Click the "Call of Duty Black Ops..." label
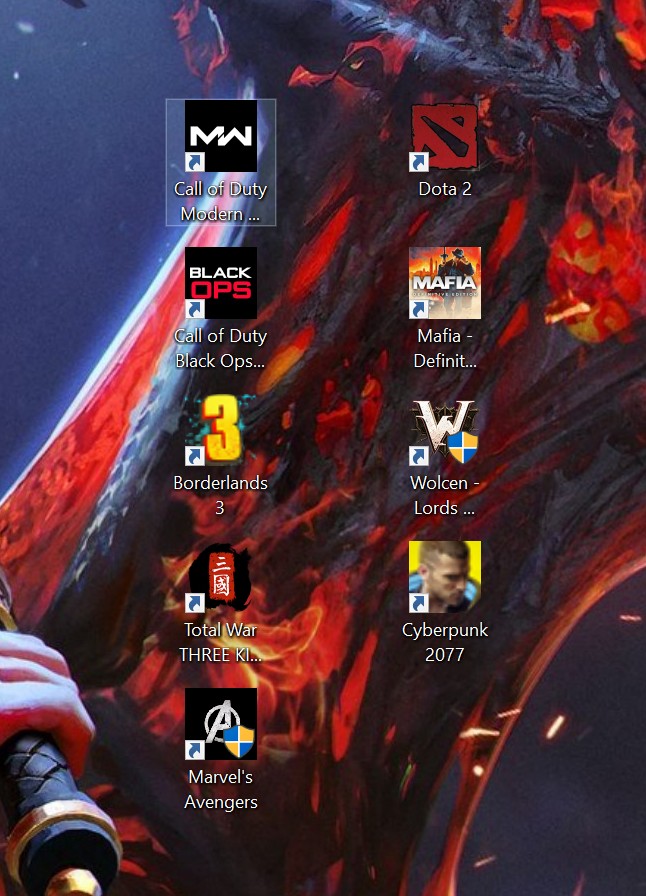Viewport: 646px width, 896px height. click(x=221, y=348)
